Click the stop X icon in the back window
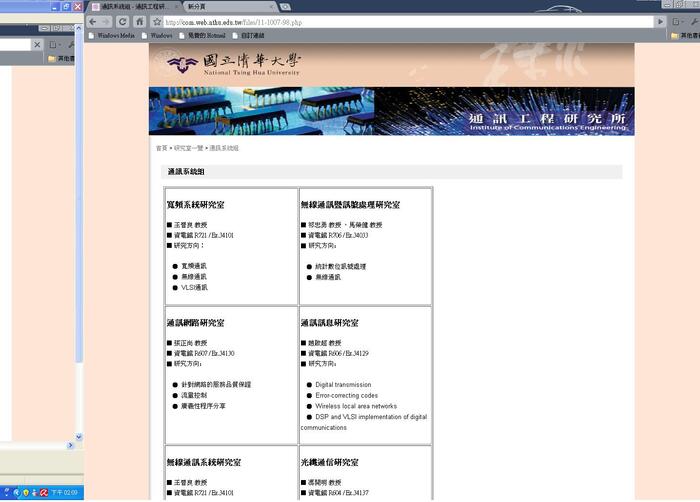The image size is (700, 502). tap(37, 44)
